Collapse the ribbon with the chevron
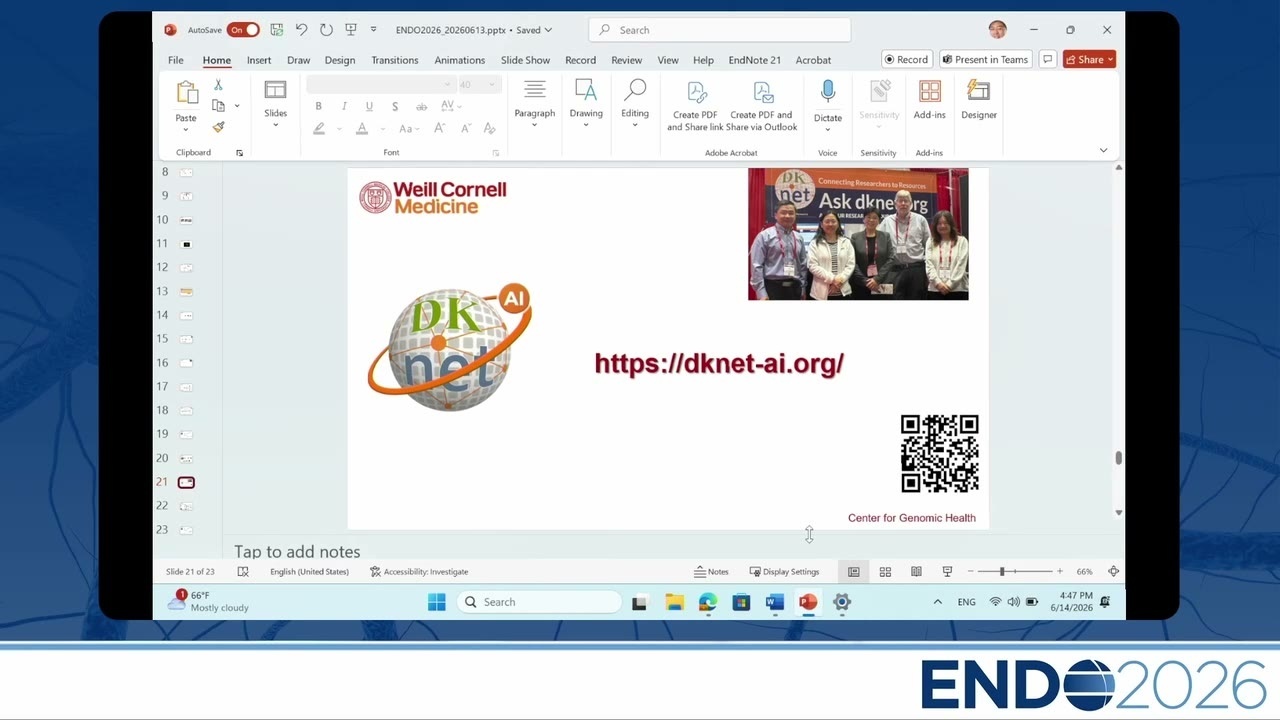The height and width of the screenshot is (720, 1280). click(1103, 150)
